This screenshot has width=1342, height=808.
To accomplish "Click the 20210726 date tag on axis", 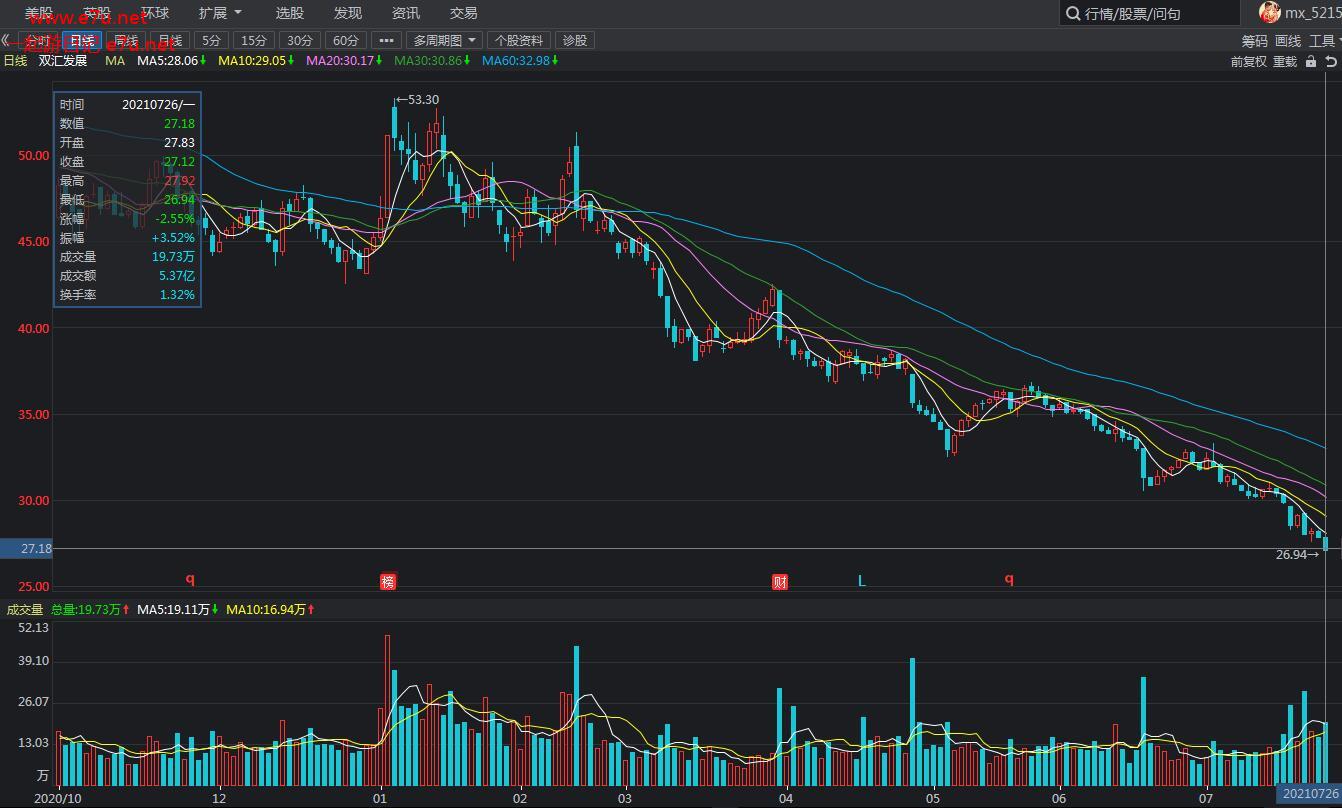I will (x=1310, y=794).
